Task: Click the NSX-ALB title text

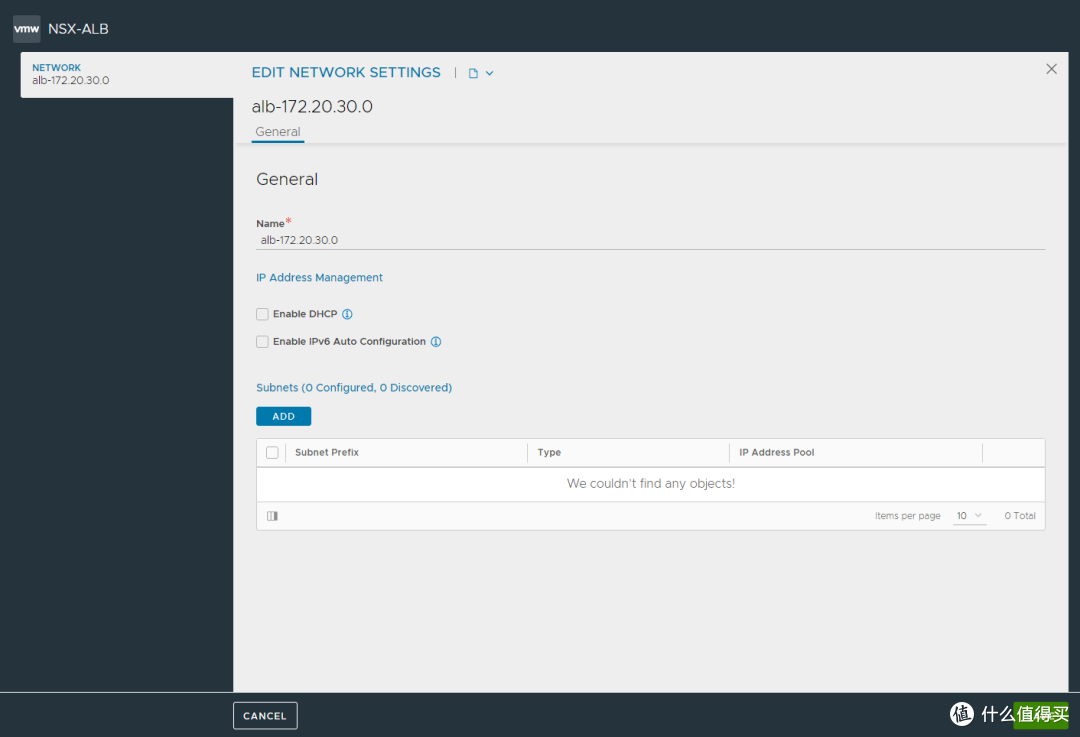Action: 78,29
